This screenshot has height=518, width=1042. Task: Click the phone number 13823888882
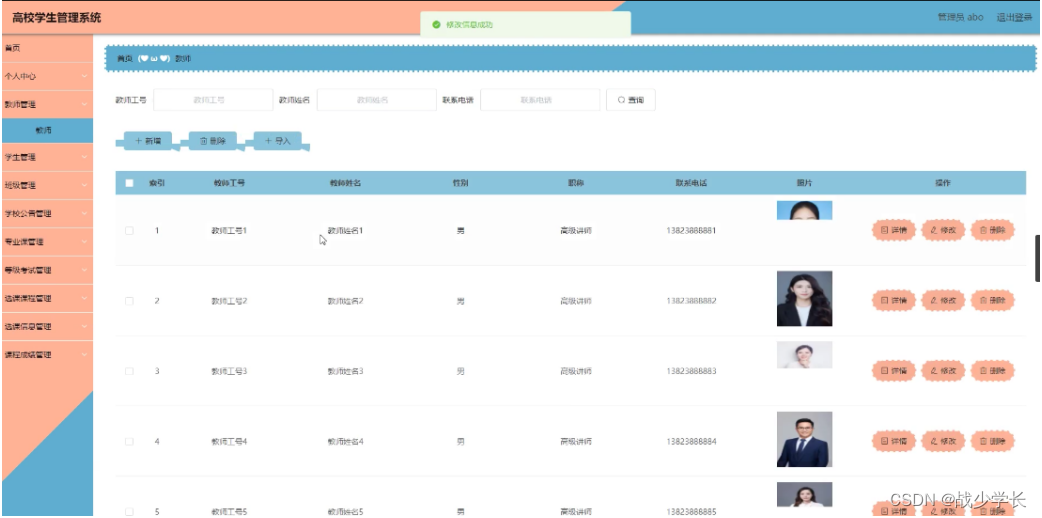point(691,301)
